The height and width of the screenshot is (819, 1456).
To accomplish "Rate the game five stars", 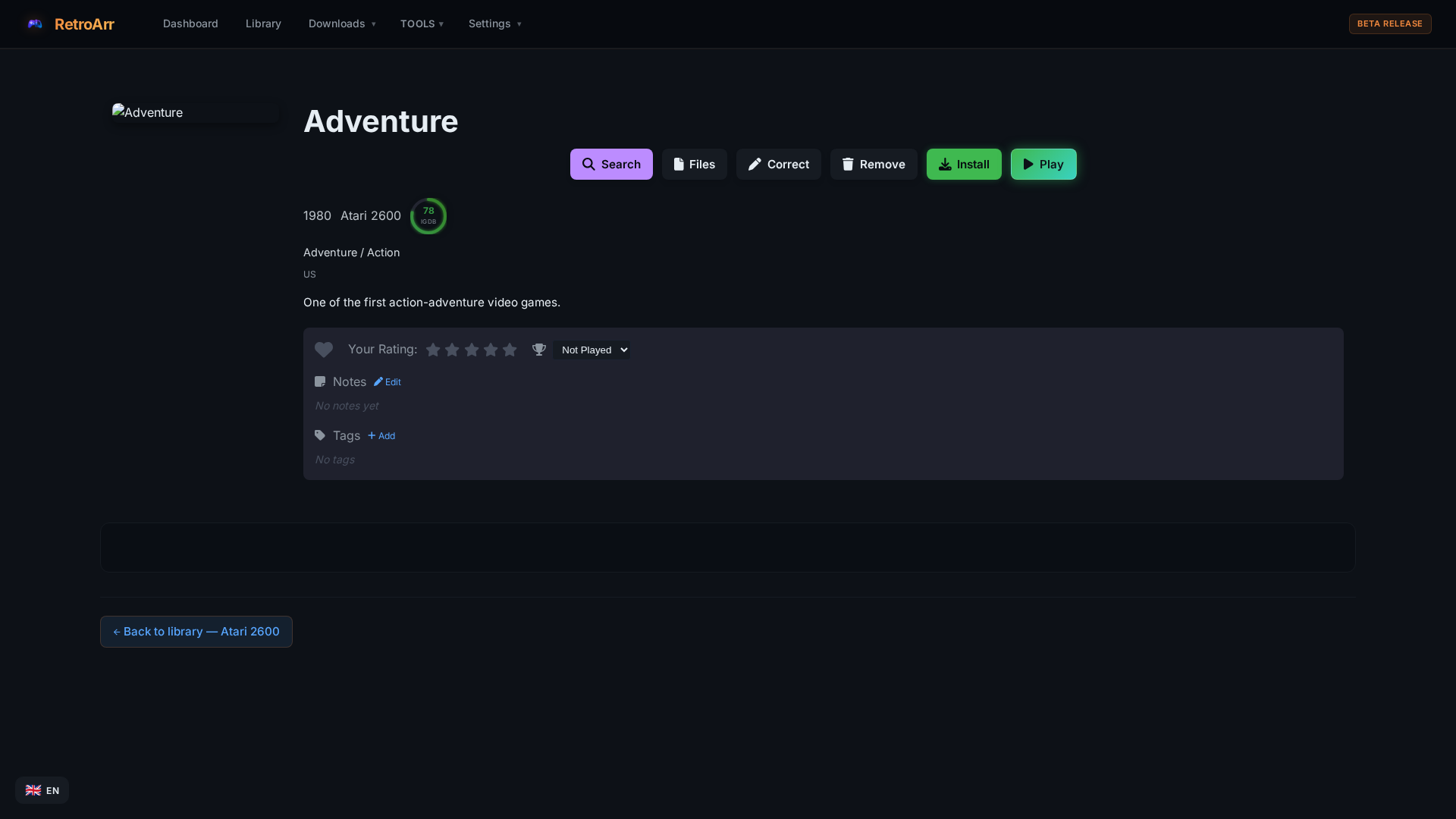I will coord(510,350).
